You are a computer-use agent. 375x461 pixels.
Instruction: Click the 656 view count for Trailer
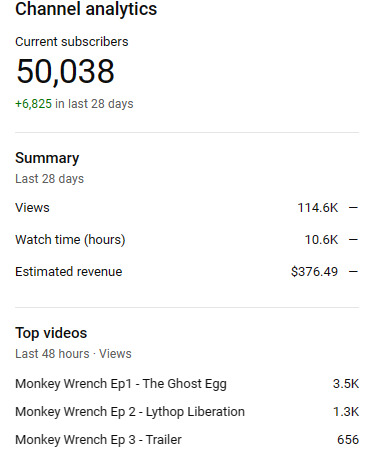tap(348, 440)
